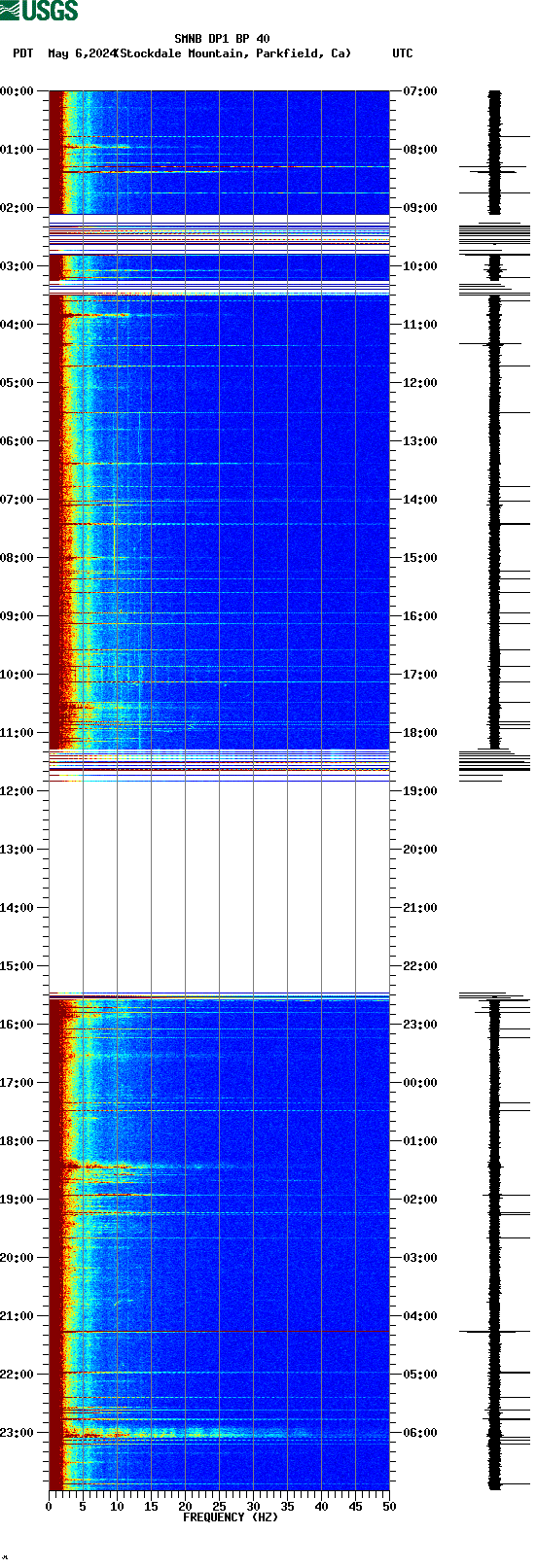Click the 20 Hz frequency tick label
Viewport: 537px width, 1568px height.
(x=185, y=1507)
